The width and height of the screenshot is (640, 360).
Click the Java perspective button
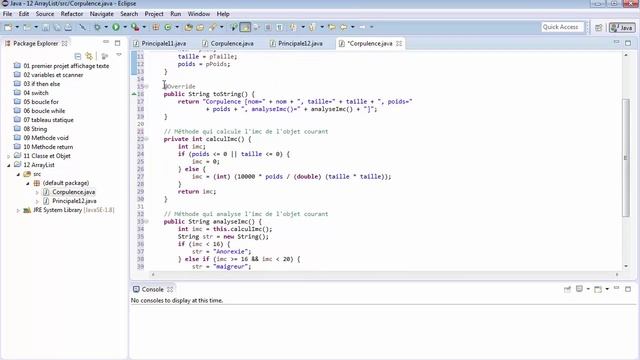click(622, 28)
